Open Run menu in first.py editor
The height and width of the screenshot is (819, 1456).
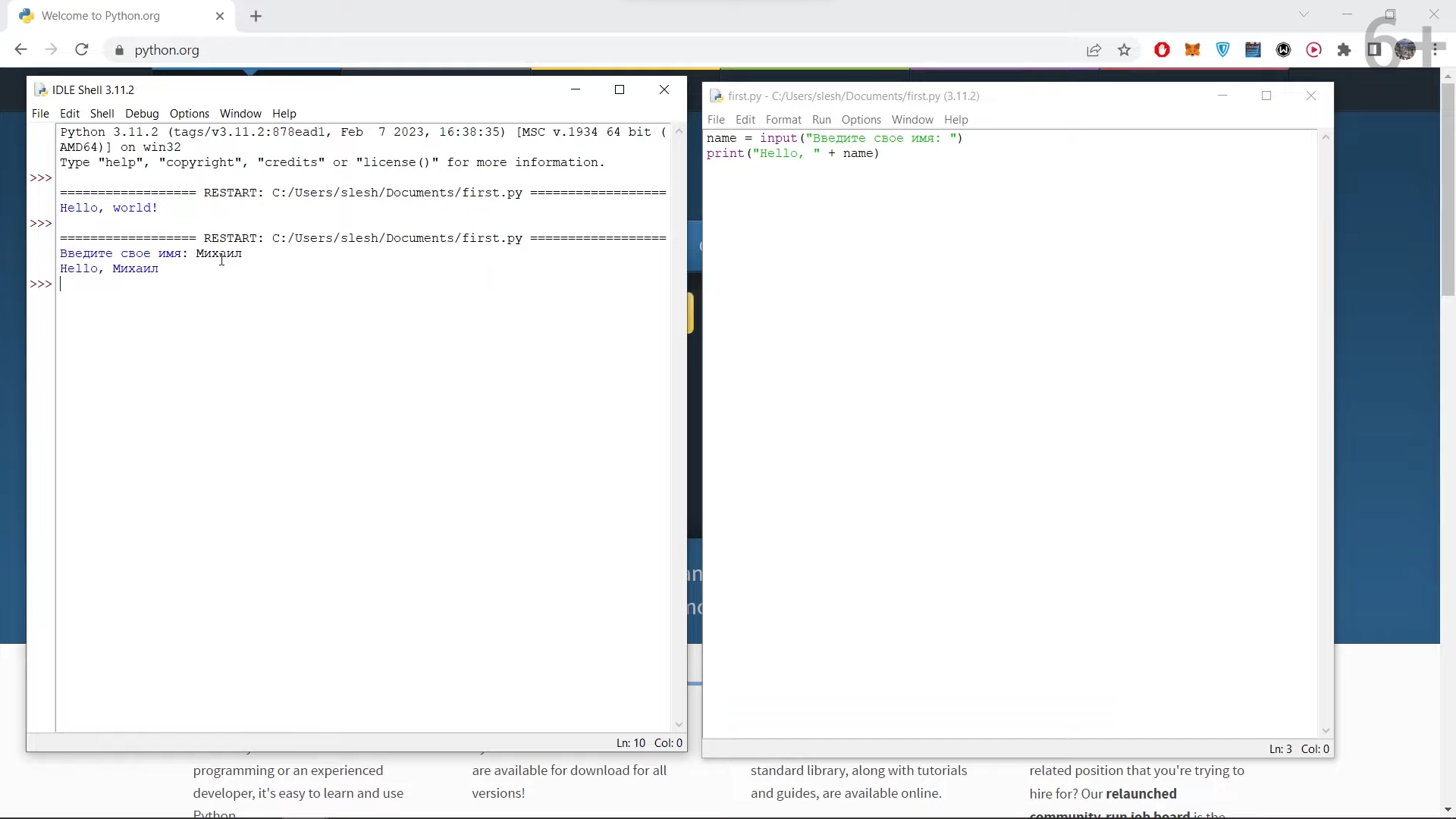821,120
